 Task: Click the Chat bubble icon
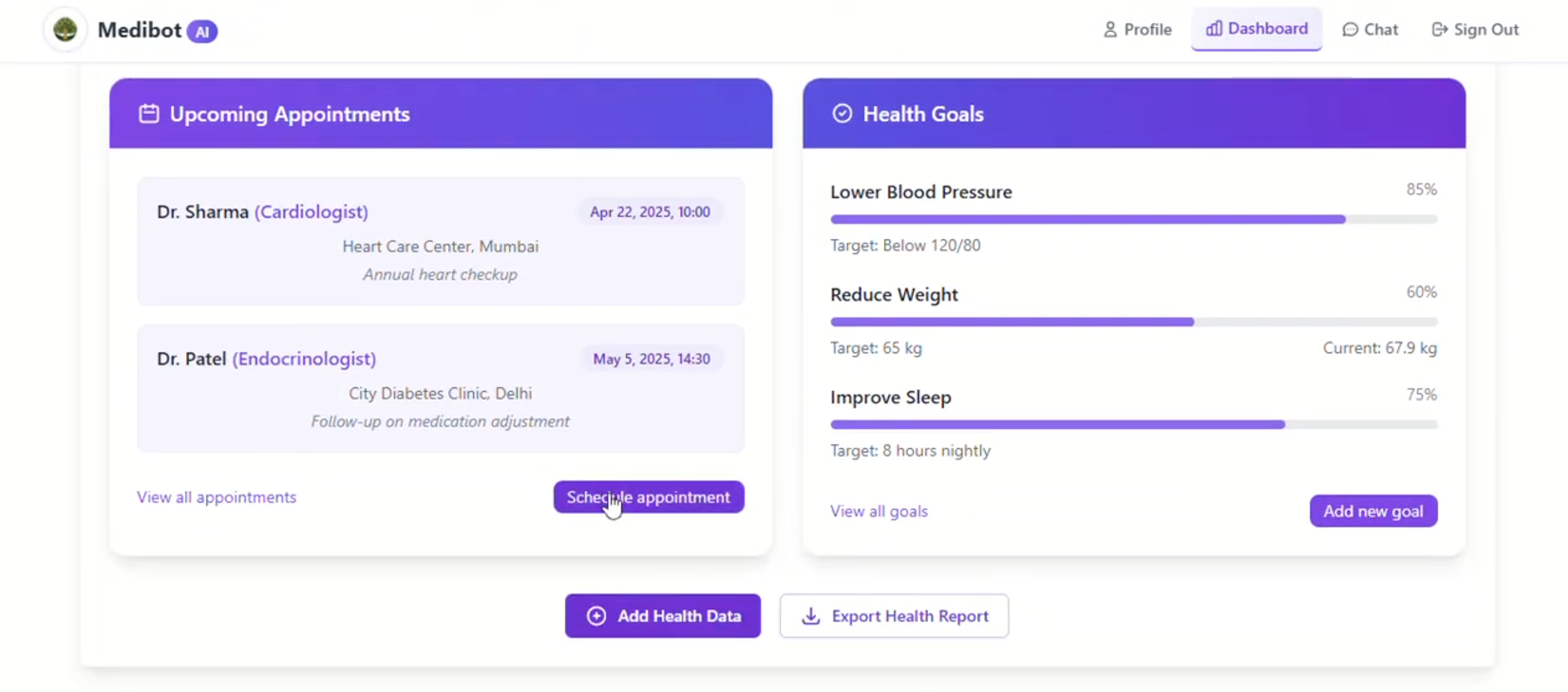(1350, 30)
